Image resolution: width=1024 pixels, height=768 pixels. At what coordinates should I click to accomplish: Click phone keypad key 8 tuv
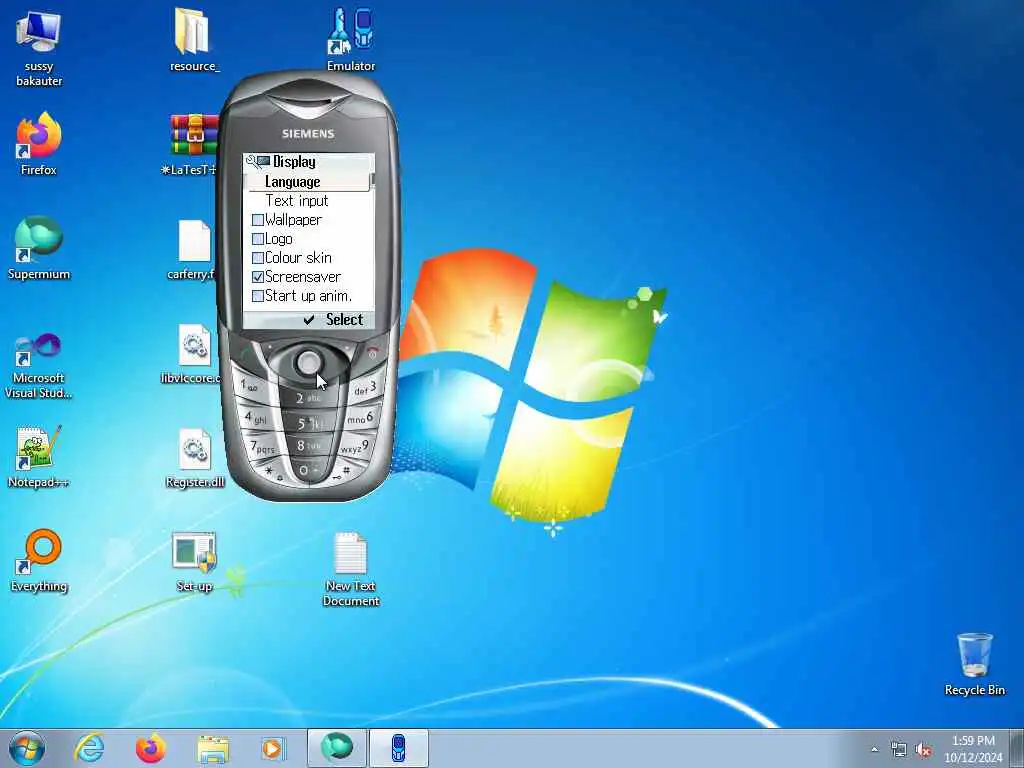coord(309,446)
